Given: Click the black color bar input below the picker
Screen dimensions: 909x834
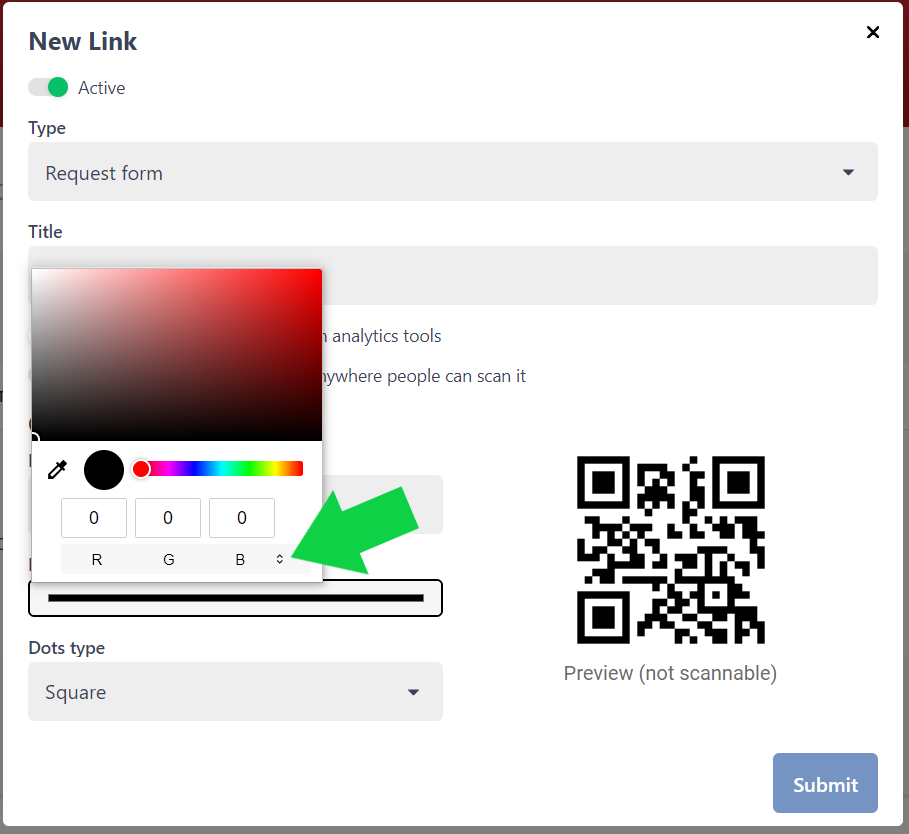Looking at the screenshot, I should point(235,598).
